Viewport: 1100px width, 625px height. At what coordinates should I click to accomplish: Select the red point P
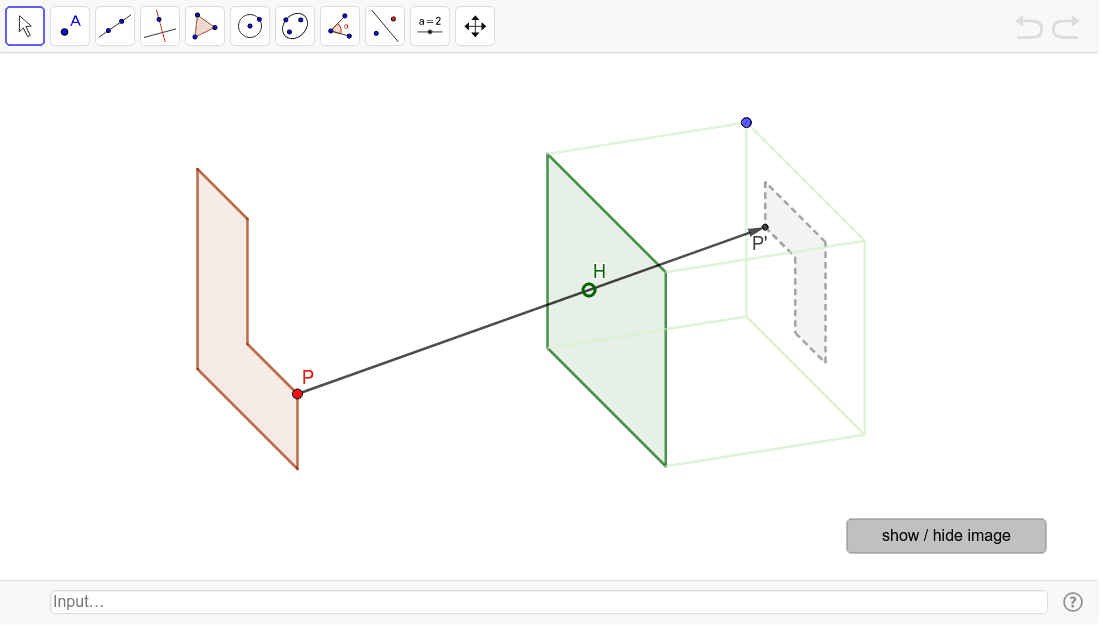[298, 393]
